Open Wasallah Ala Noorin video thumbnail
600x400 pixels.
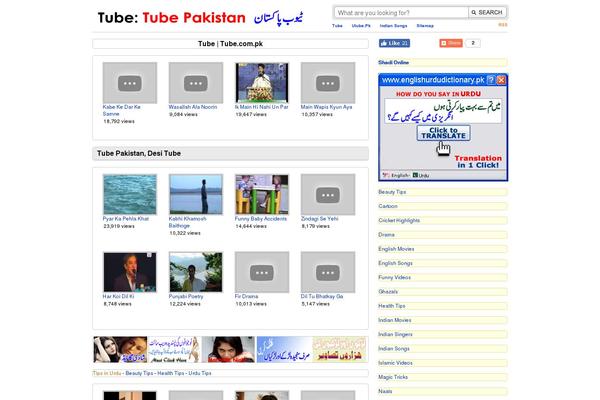196,83
